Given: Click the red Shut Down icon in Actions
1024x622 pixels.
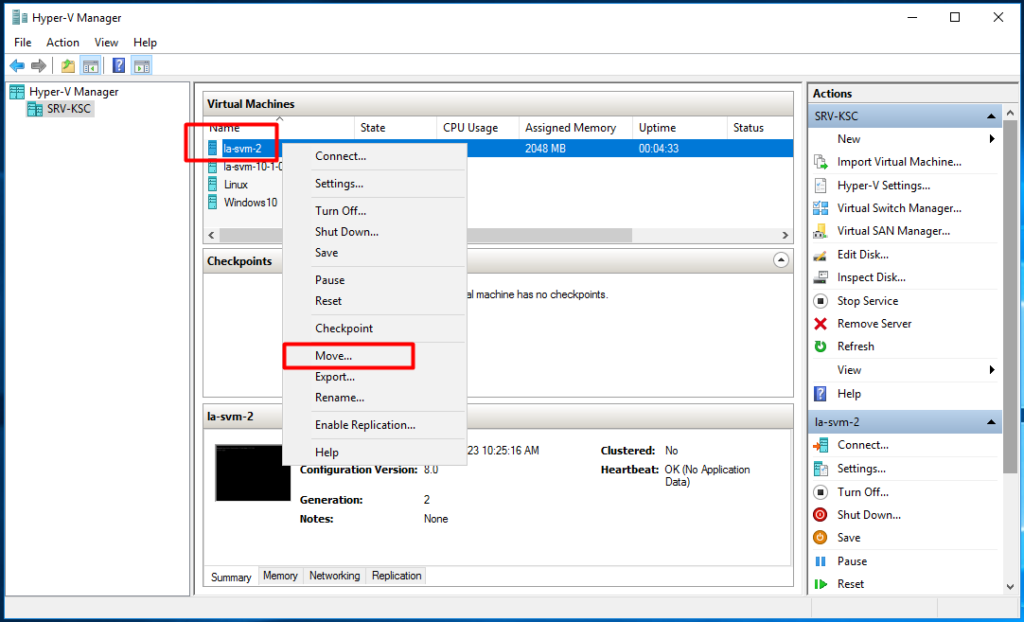Looking at the screenshot, I should [x=820, y=515].
